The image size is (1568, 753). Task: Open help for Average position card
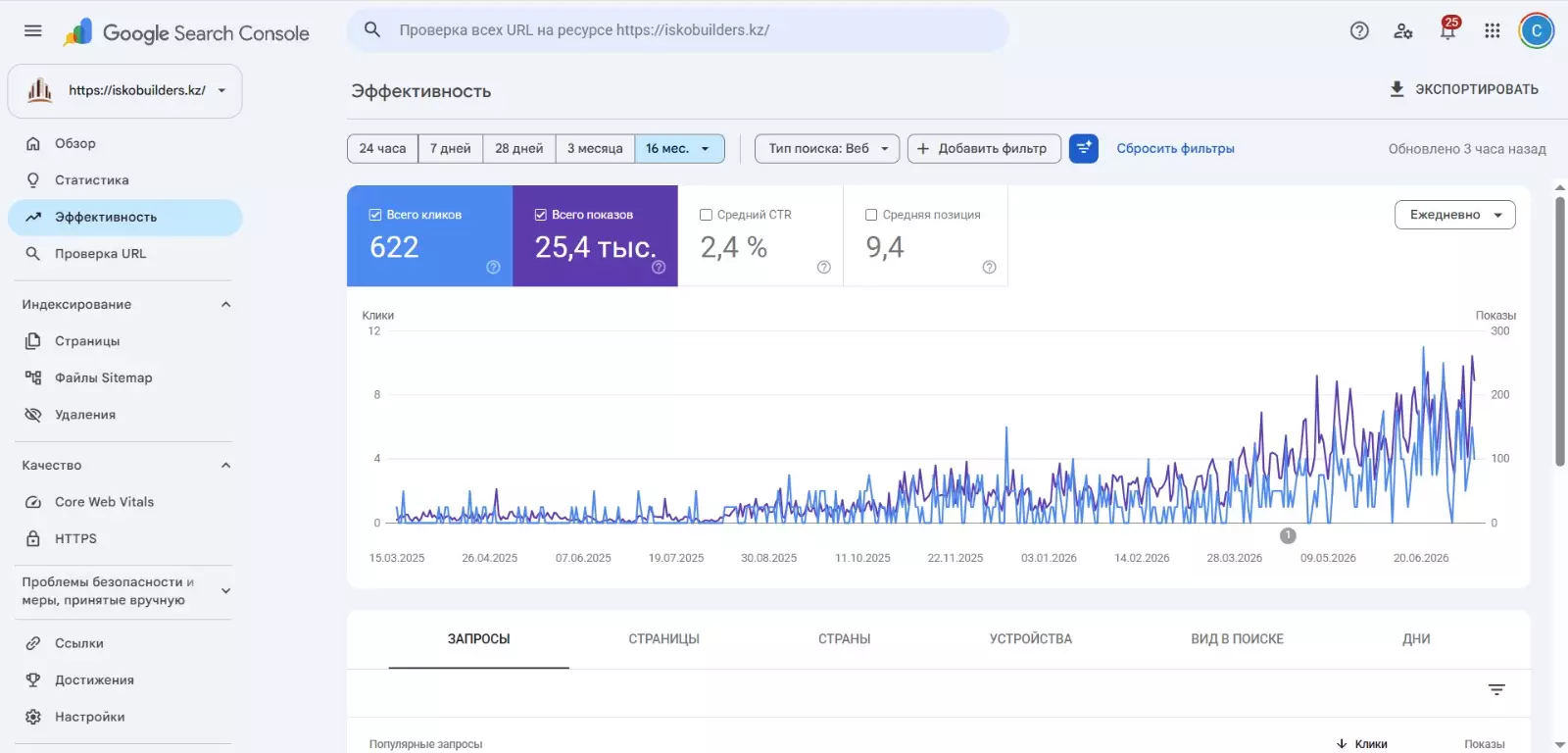(990, 267)
